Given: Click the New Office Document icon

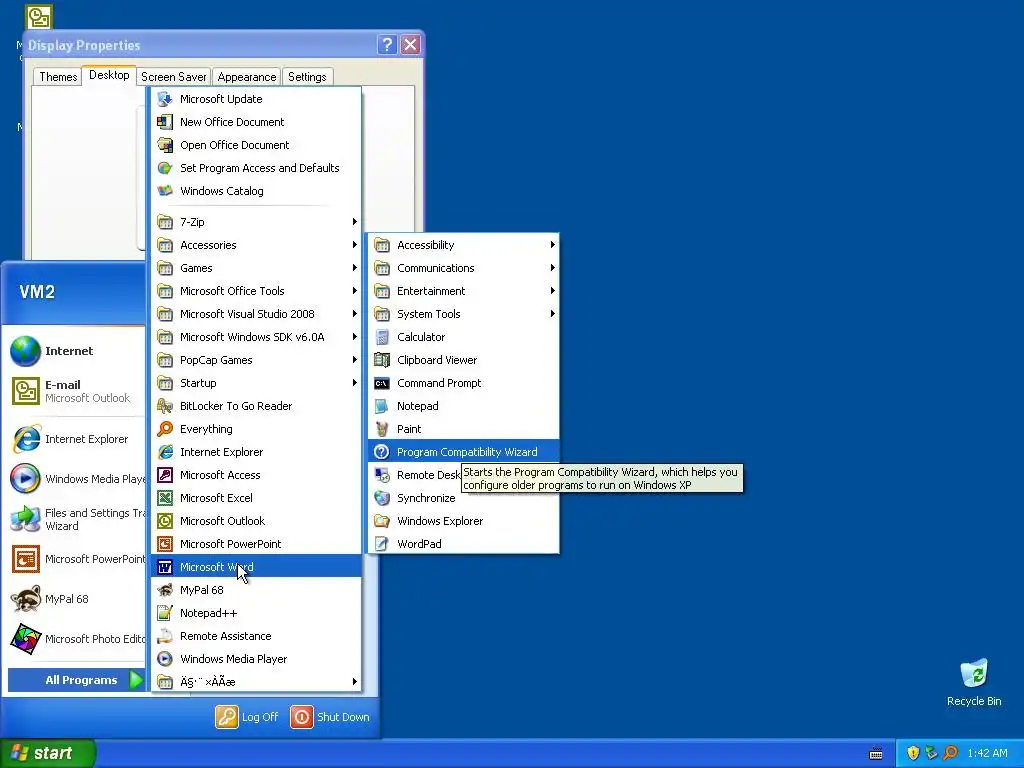Looking at the screenshot, I should [x=165, y=122].
